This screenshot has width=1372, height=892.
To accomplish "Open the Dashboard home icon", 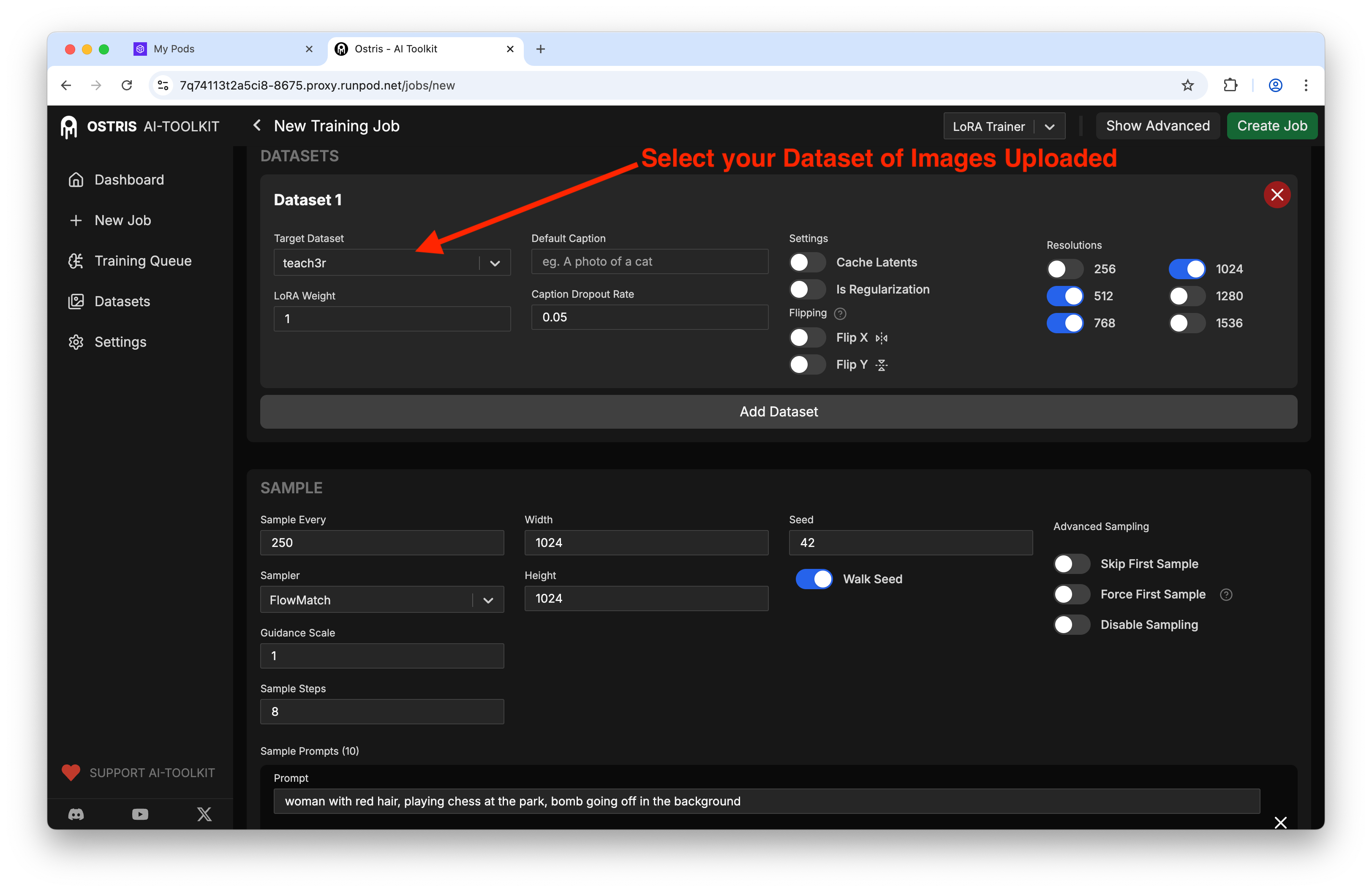I will coord(76,180).
